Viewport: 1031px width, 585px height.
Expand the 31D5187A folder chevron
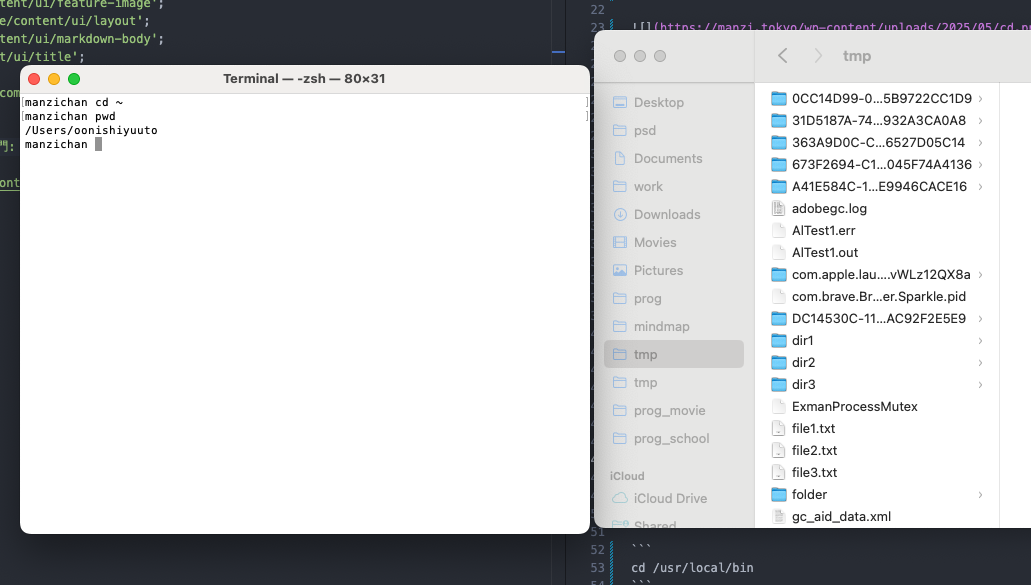[980, 121]
